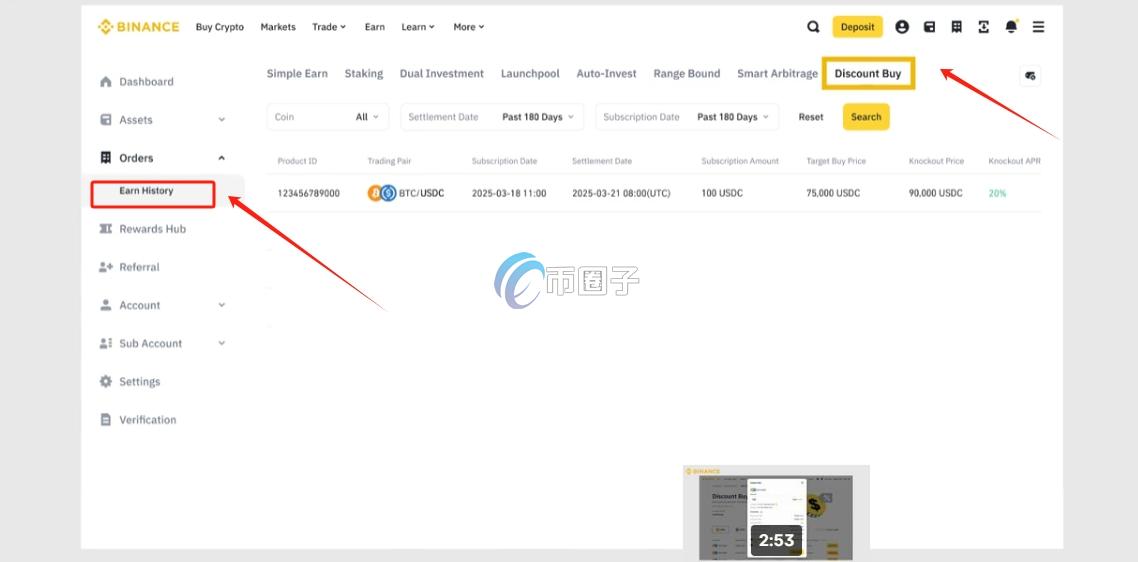Expand the Sub Account sidebar section

(221, 343)
